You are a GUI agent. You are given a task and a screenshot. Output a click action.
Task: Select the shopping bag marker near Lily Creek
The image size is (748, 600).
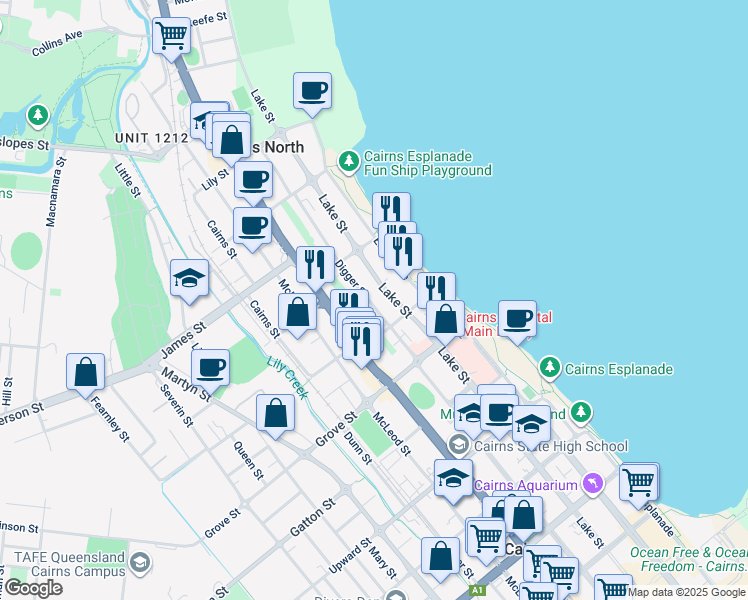pyautogui.click(x=275, y=414)
